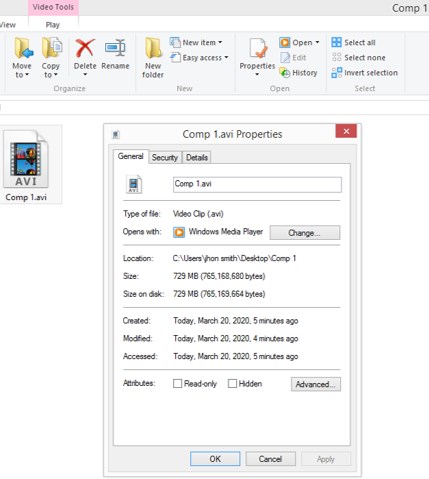Viewport: 429px width, 479px height.
Task: Click the New item icon
Action: [175, 42]
